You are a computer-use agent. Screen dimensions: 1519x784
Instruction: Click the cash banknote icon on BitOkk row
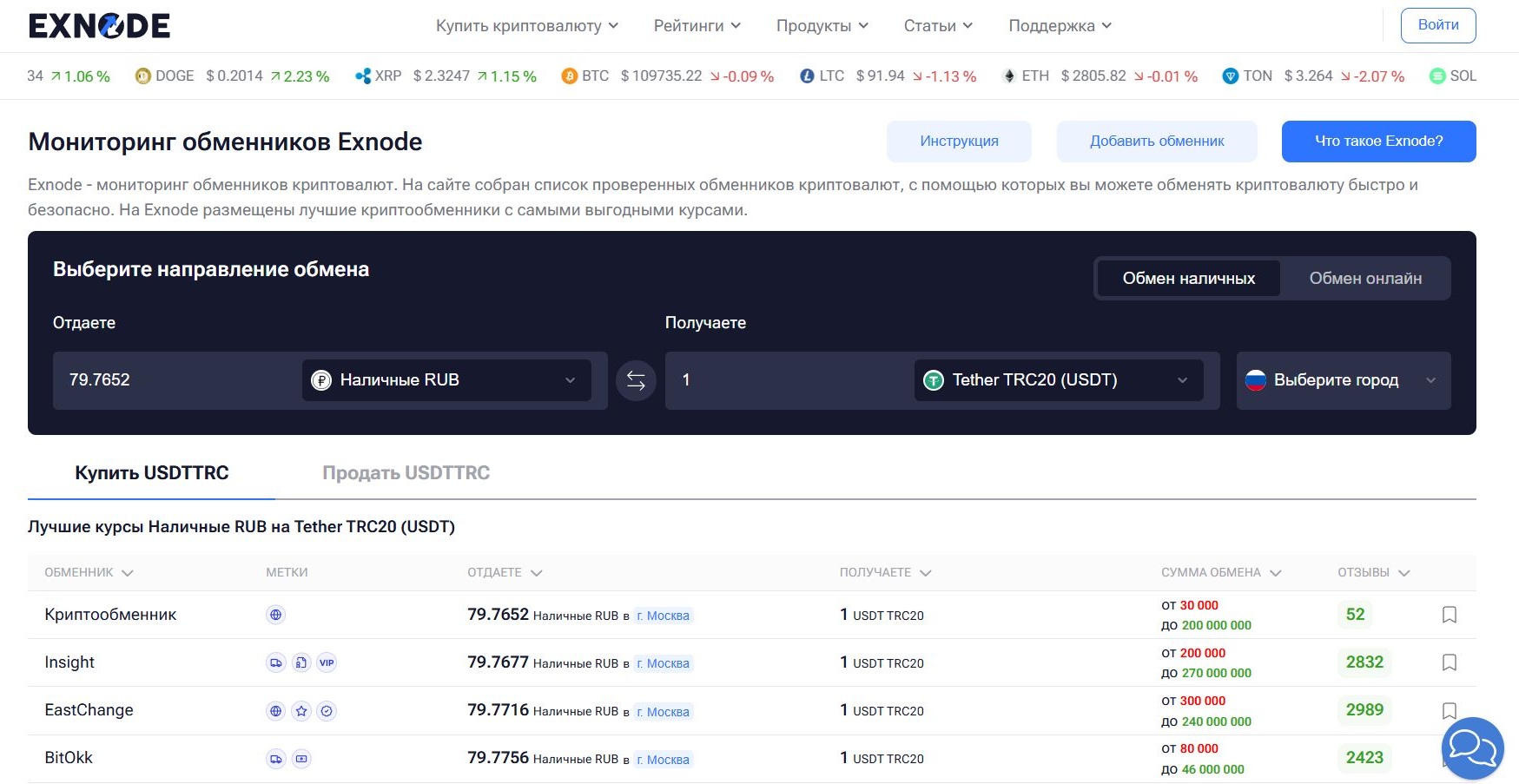tap(301, 757)
